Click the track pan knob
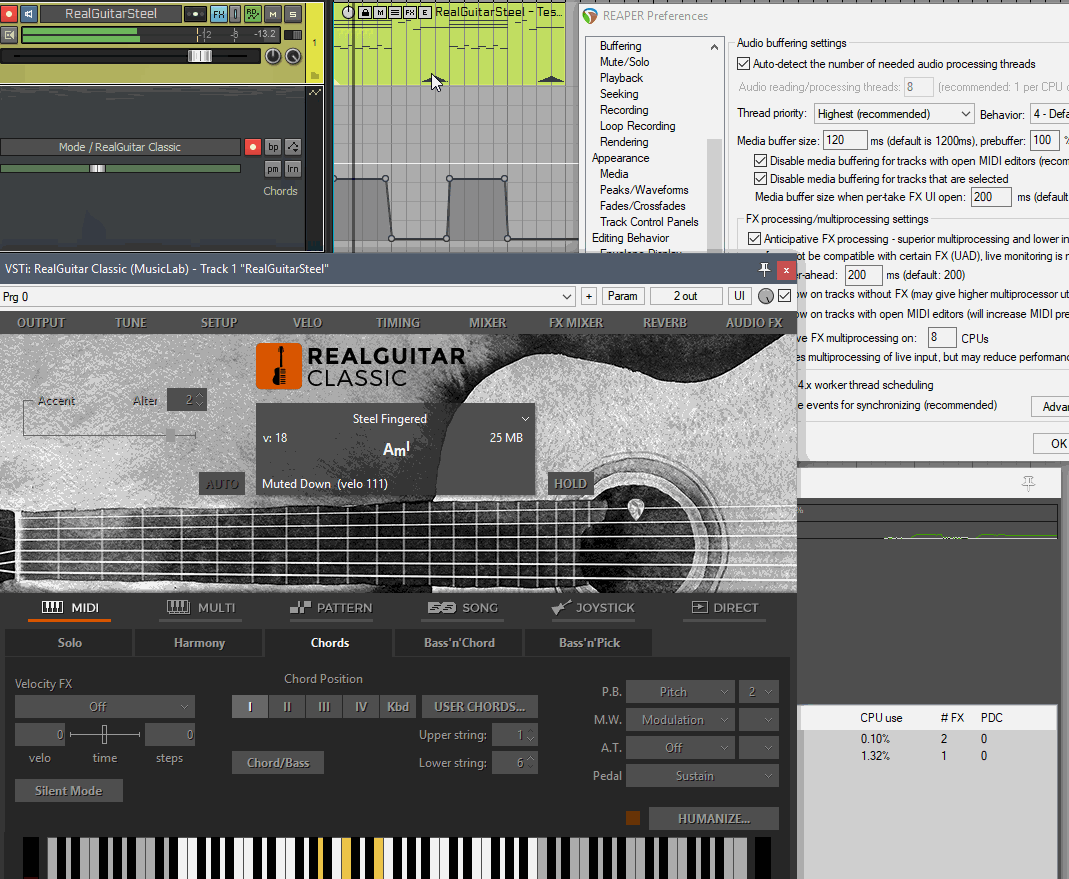This screenshot has height=879, width=1069. pos(273,57)
